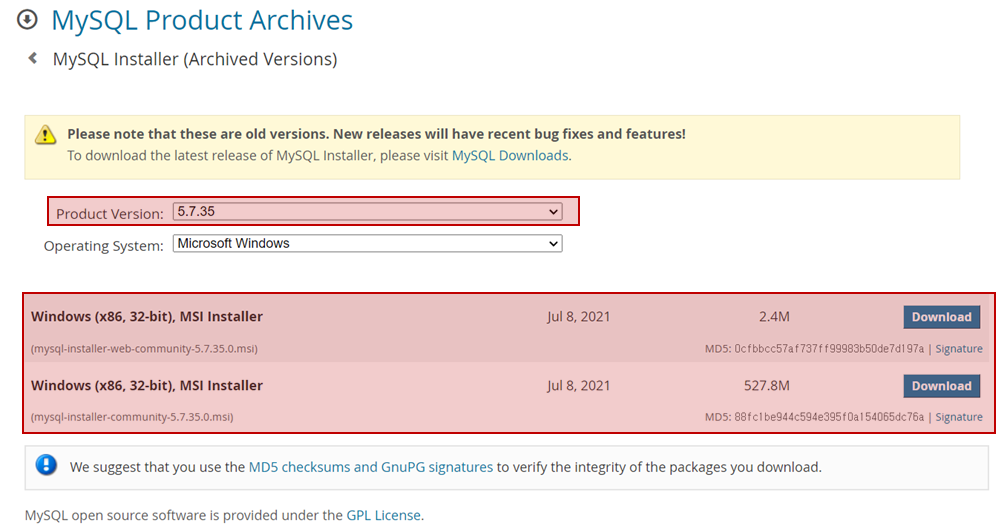Click MySQL Installer (Archived Versions) heading
The width and height of the screenshot is (1007, 529).
(x=195, y=59)
